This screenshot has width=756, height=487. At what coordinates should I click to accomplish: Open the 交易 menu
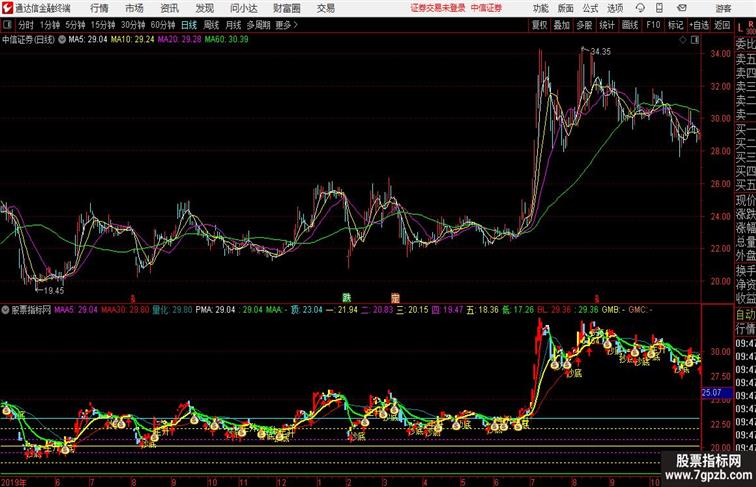pos(326,8)
